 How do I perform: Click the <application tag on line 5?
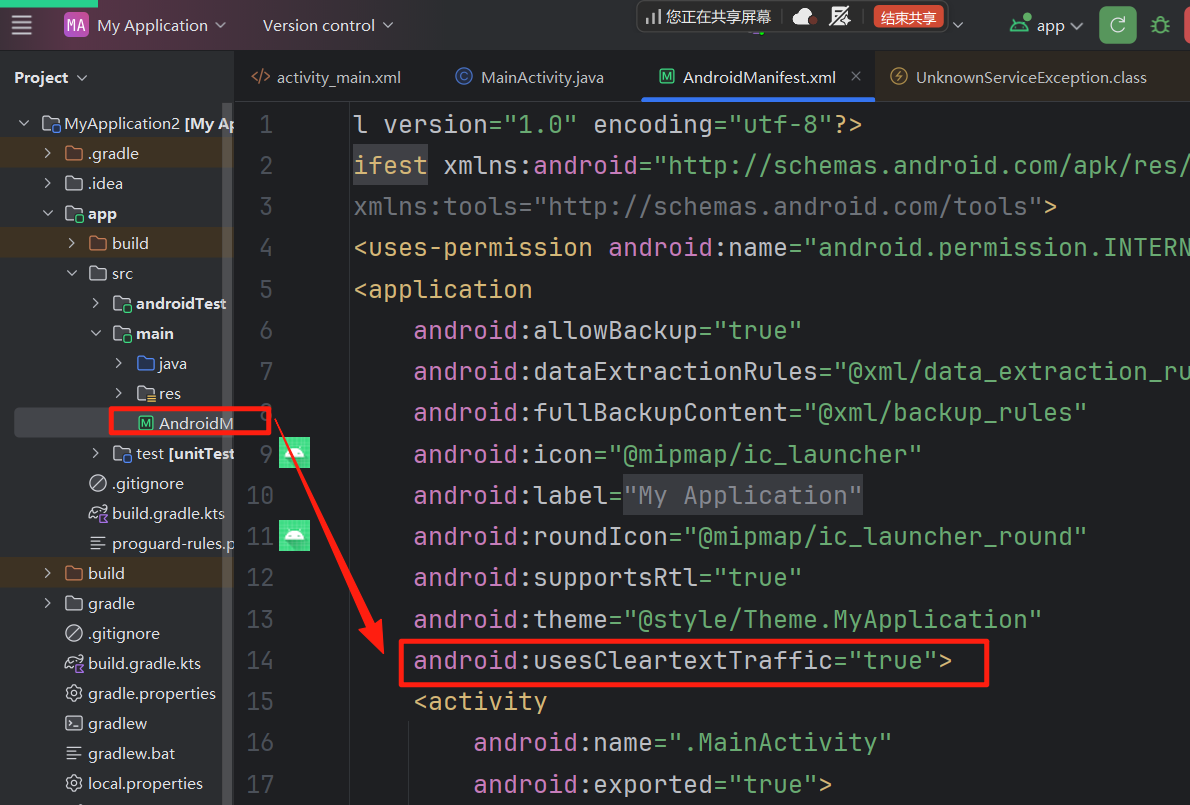click(x=443, y=289)
